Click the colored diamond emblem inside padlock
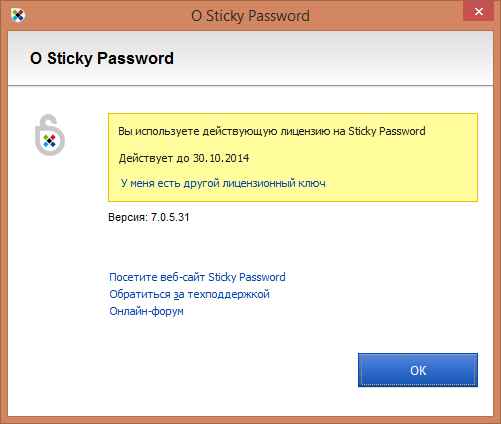501x424 pixels. point(50,141)
